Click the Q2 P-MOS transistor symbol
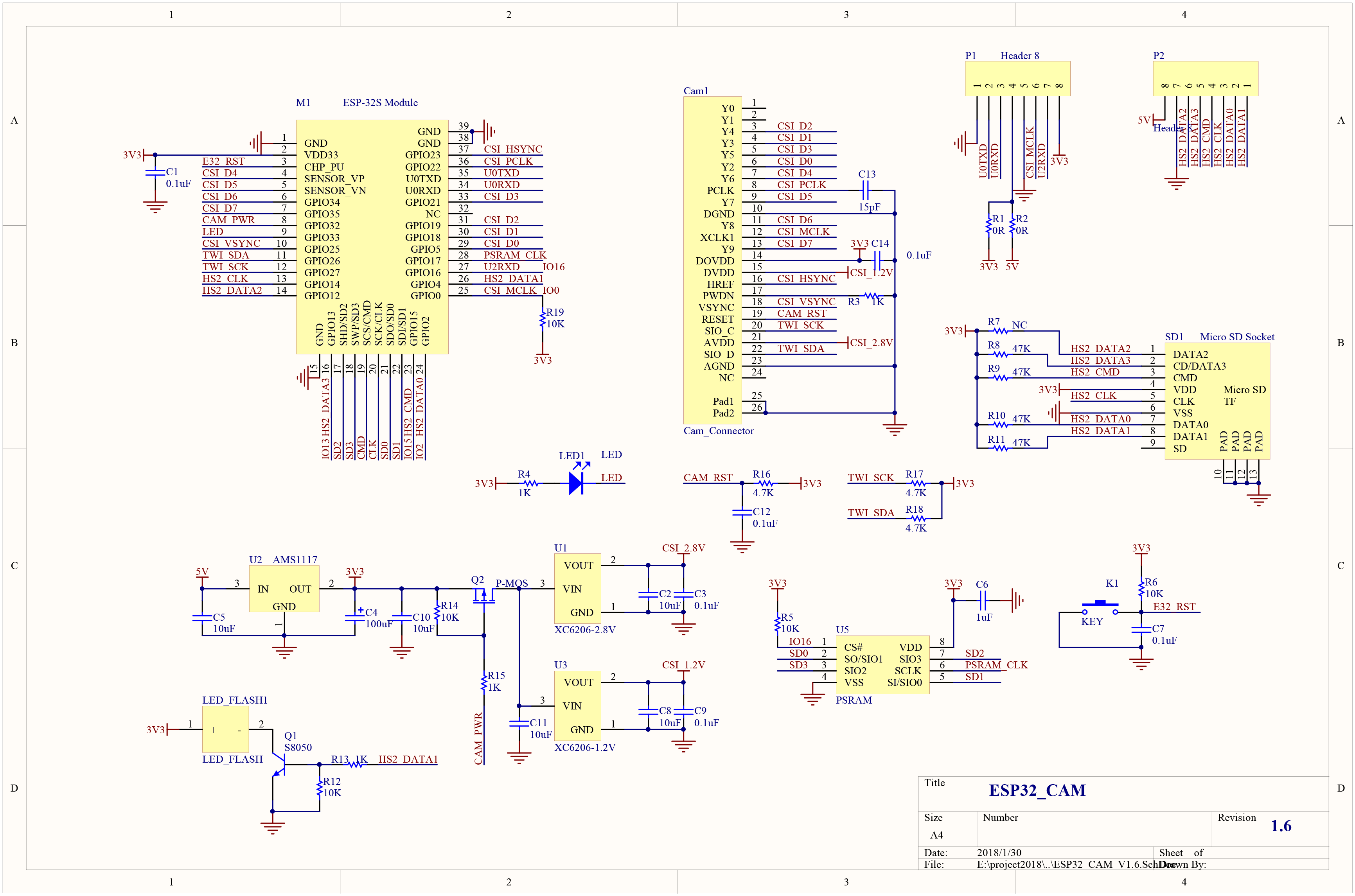This screenshot has width=1355, height=896. (483, 596)
